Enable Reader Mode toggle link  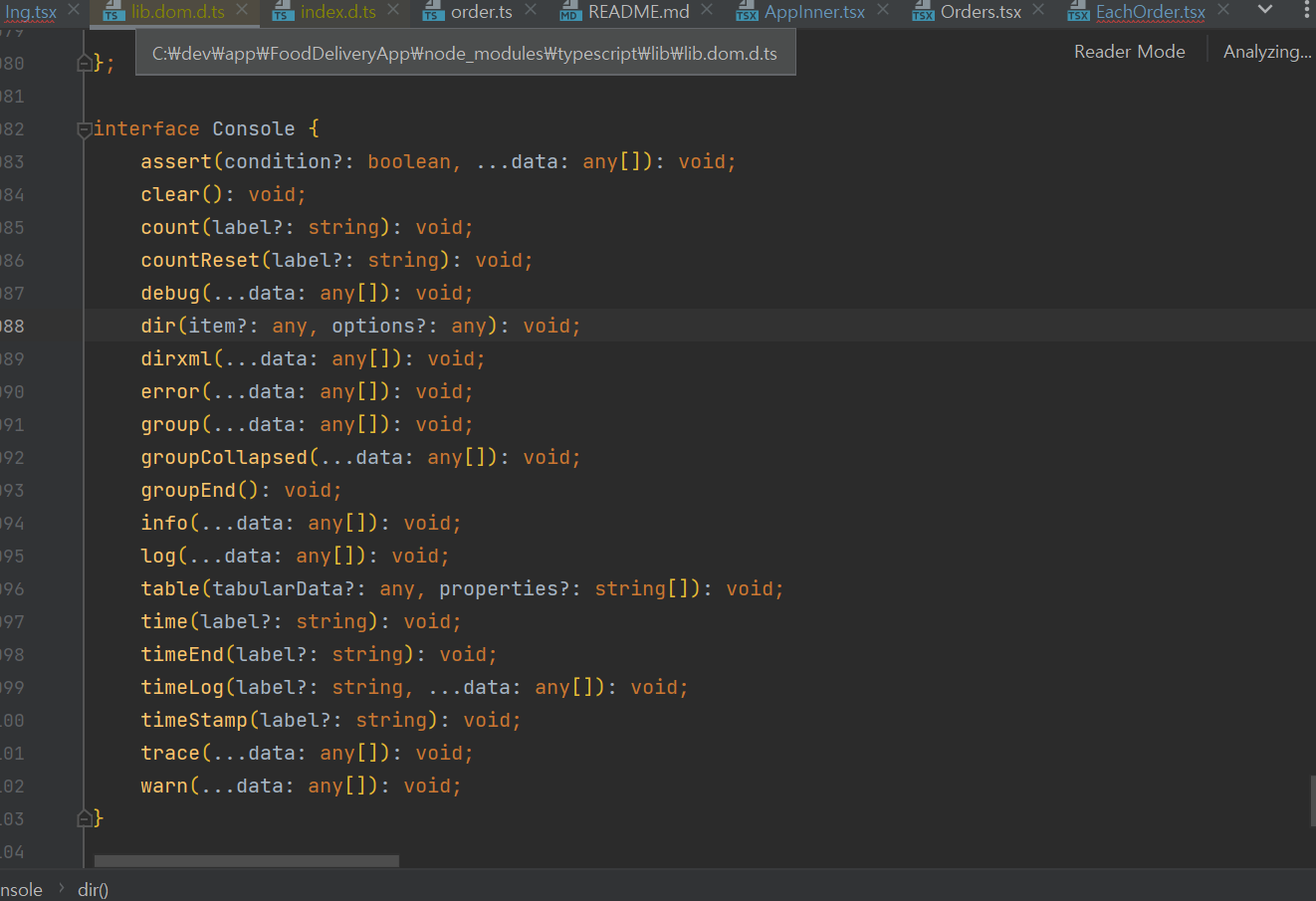click(x=1130, y=52)
